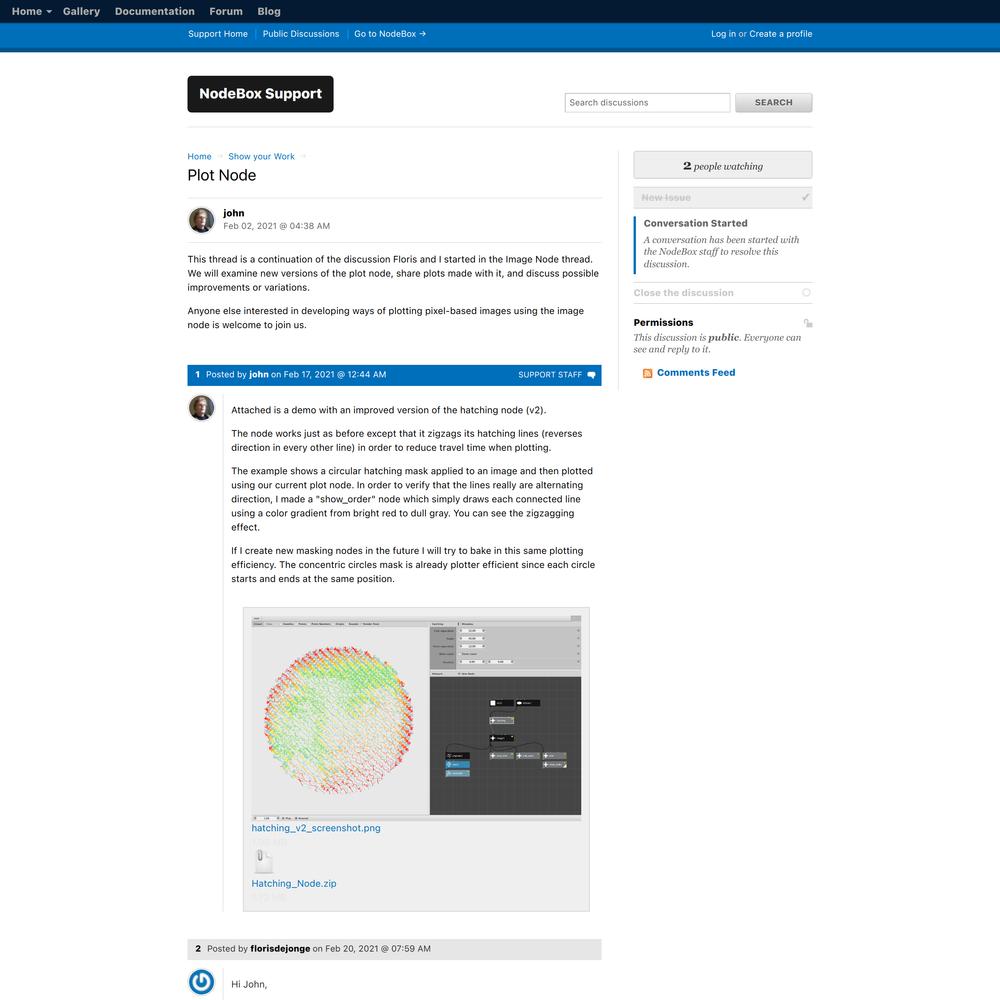Visit the Forum section
Viewport: 1000px width, 1000px height.
pyautogui.click(x=226, y=11)
